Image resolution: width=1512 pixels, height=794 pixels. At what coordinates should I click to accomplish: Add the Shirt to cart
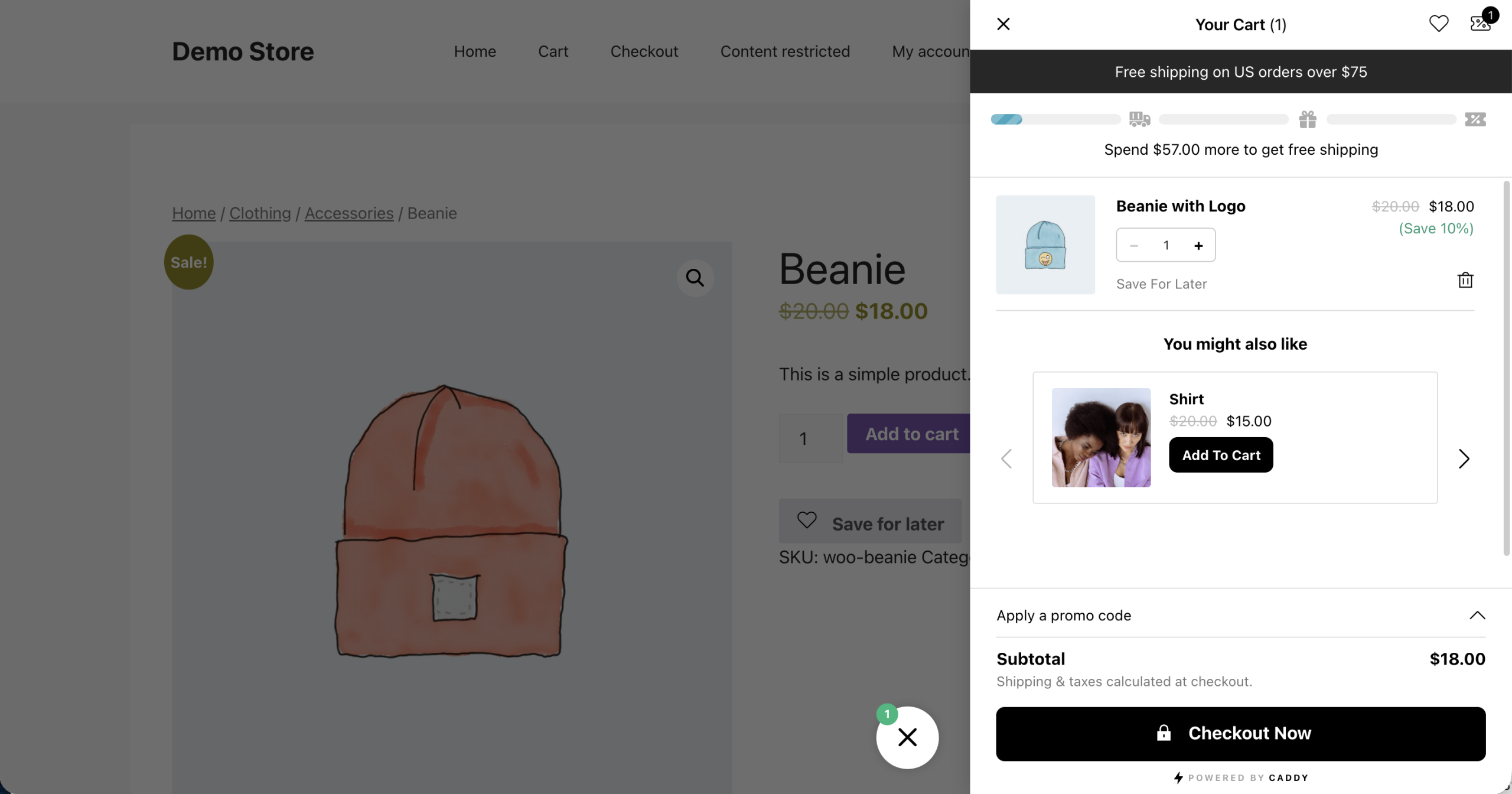point(1221,455)
